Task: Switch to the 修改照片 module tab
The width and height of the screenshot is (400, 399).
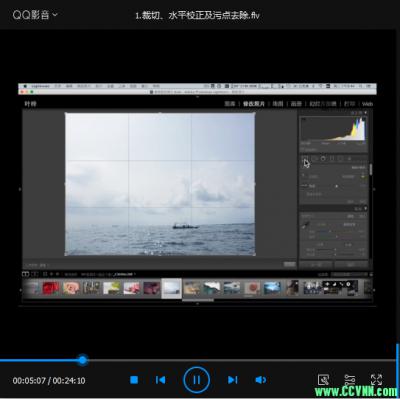Action: pyautogui.click(x=254, y=104)
